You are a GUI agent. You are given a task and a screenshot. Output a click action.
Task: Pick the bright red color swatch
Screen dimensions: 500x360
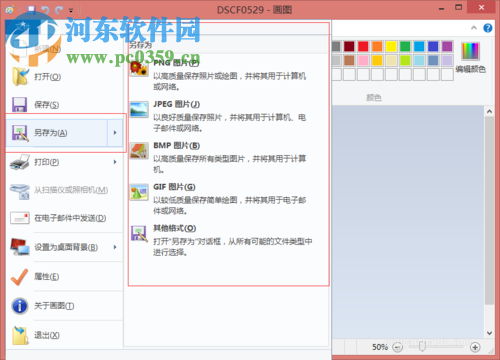click(363, 46)
